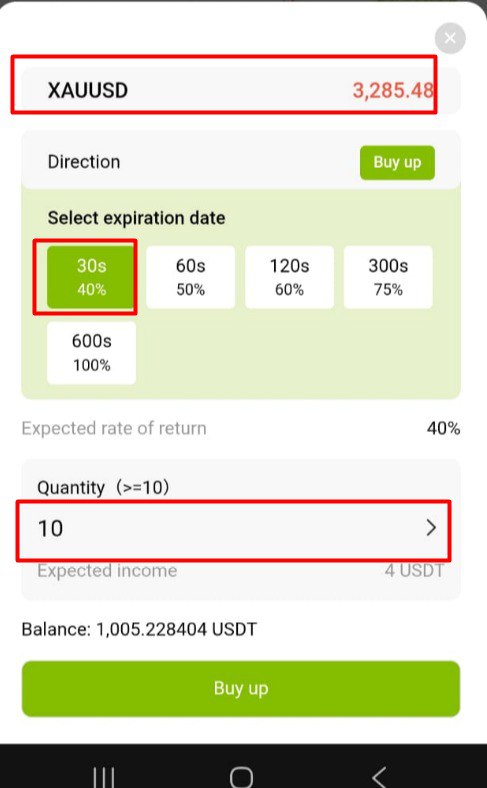487x788 pixels.
Task: Click the Select expiration date heading
Action: 136,218
